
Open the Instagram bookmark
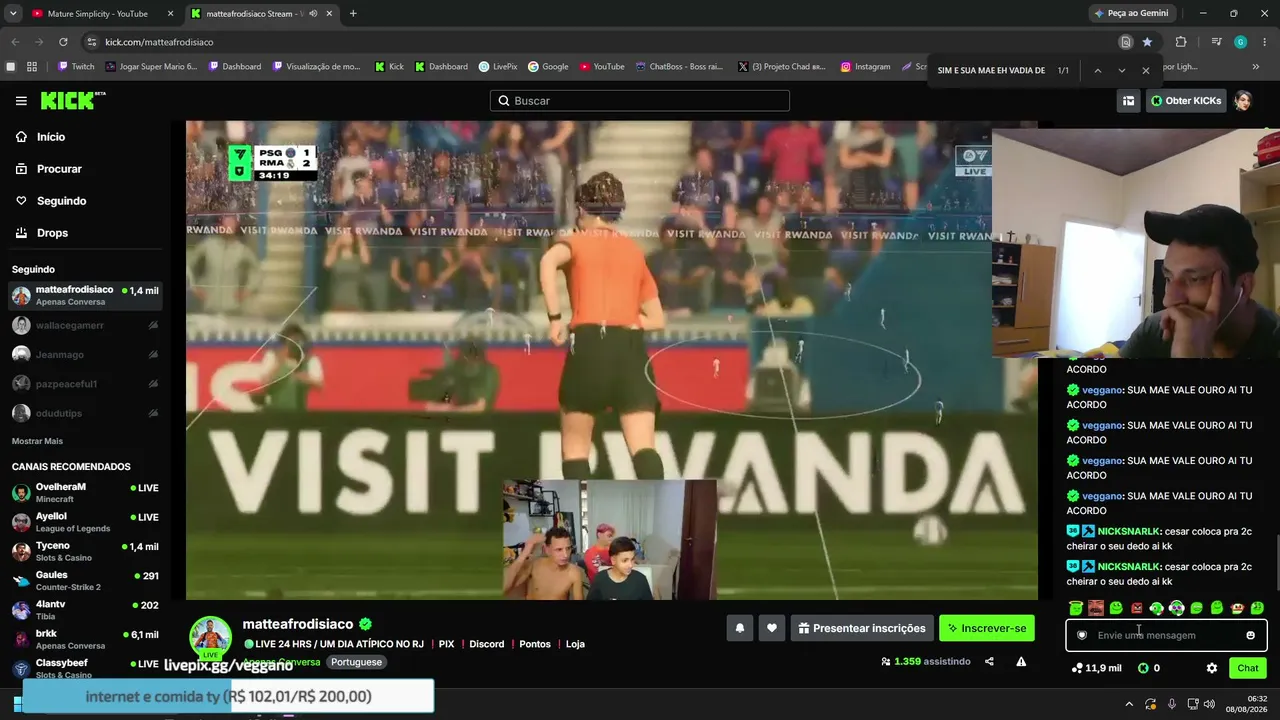point(865,67)
